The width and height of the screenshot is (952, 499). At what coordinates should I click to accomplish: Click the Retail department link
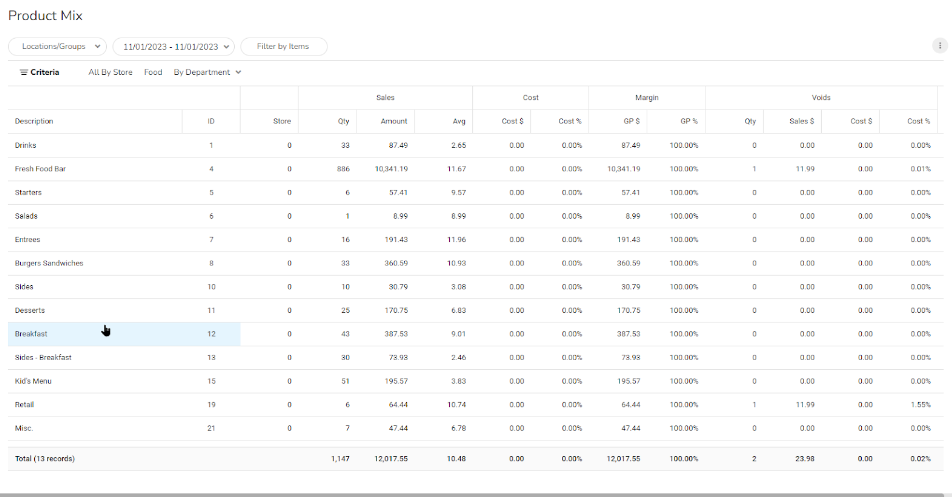pyautogui.click(x=25, y=405)
